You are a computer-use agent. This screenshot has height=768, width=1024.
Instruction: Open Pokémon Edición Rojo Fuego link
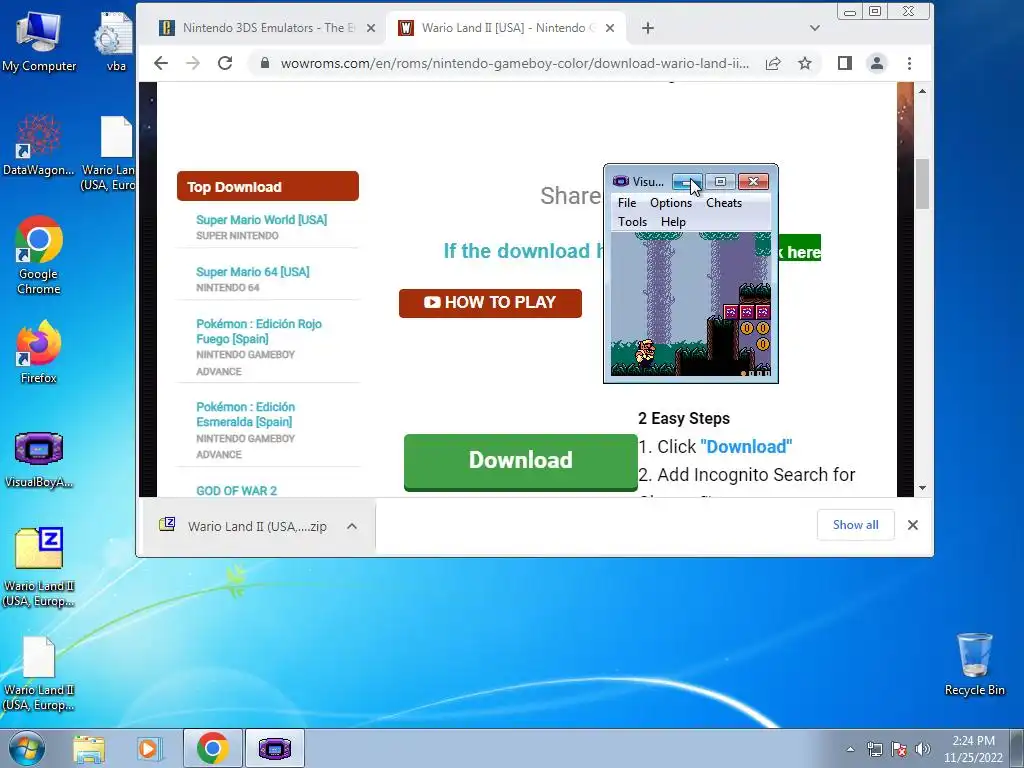[x=259, y=331]
